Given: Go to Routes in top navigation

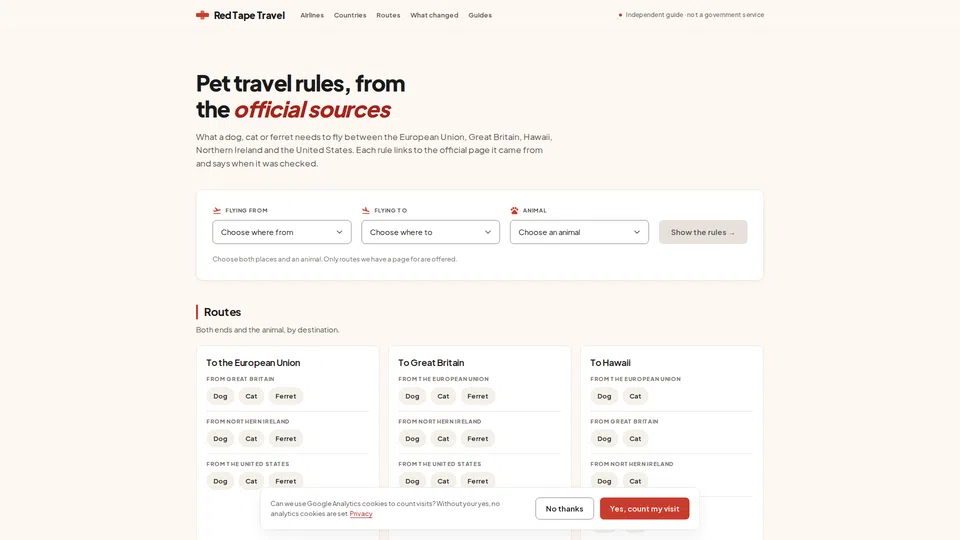Looking at the screenshot, I should pos(388,15).
